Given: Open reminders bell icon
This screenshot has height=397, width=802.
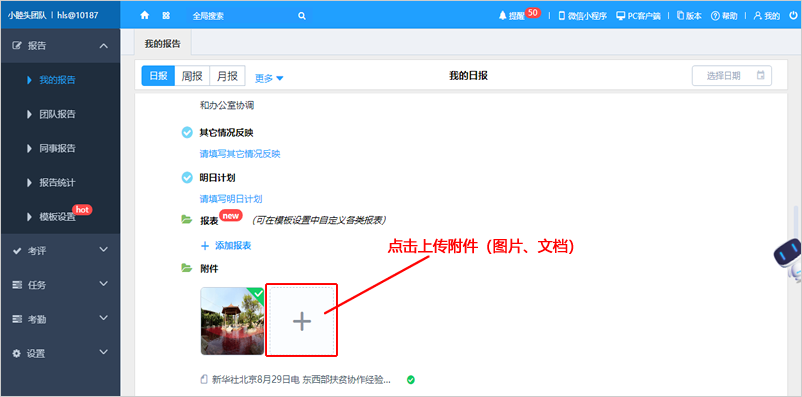Looking at the screenshot, I should coord(502,16).
